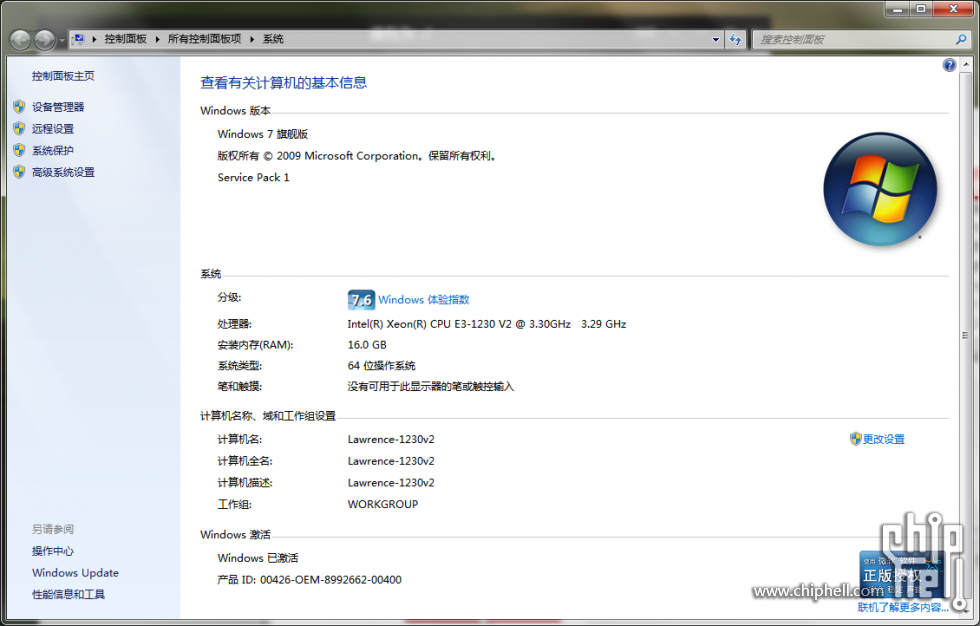The image size is (980, 626).
Task: Click system type value 64 位操作系统
Action: tap(381, 365)
